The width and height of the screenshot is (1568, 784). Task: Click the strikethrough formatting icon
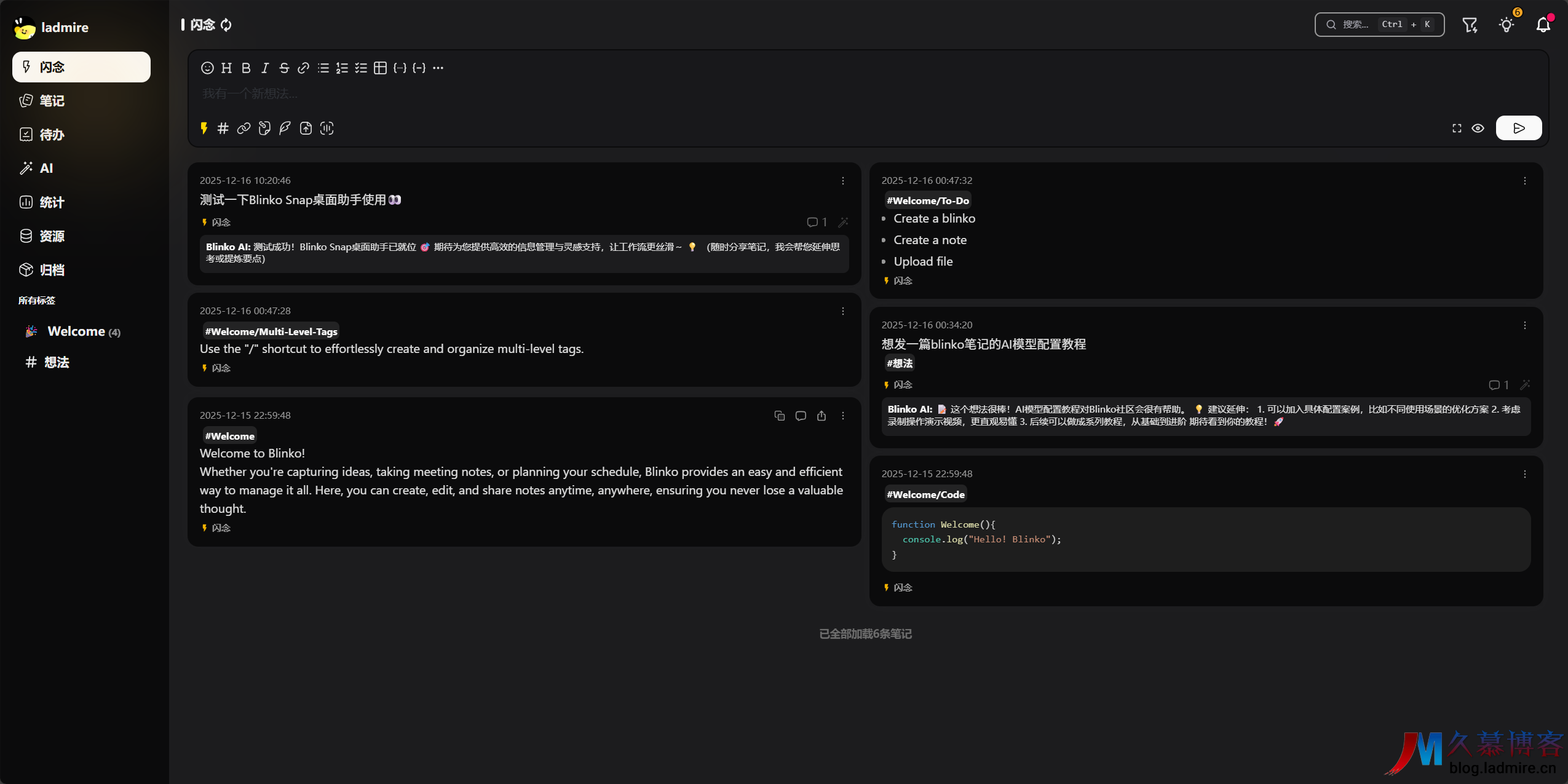click(284, 68)
